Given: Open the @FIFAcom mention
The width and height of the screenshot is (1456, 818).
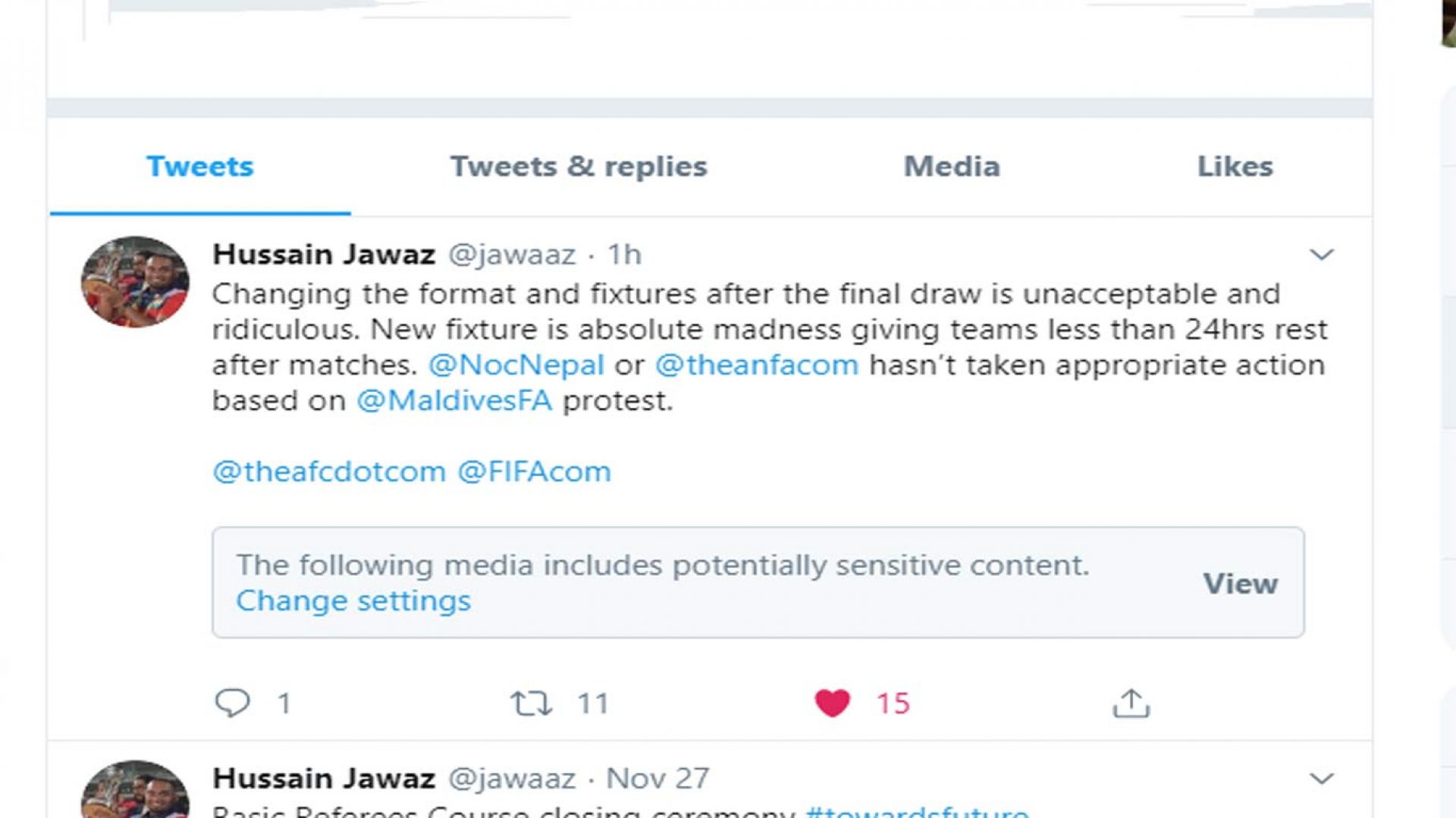Looking at the screenshot, I should pos(534,472).
